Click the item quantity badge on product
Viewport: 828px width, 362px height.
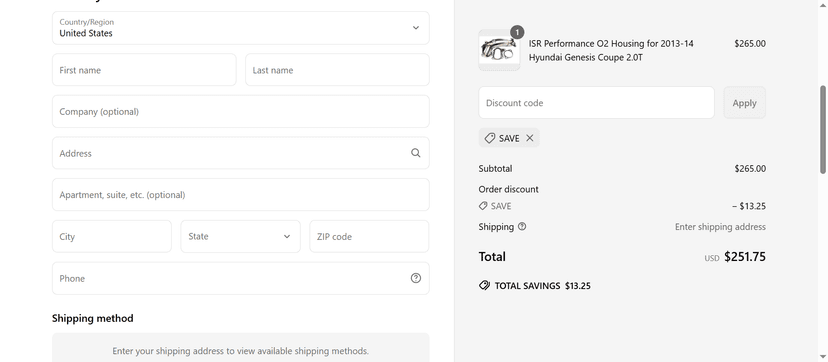(517, 32)
